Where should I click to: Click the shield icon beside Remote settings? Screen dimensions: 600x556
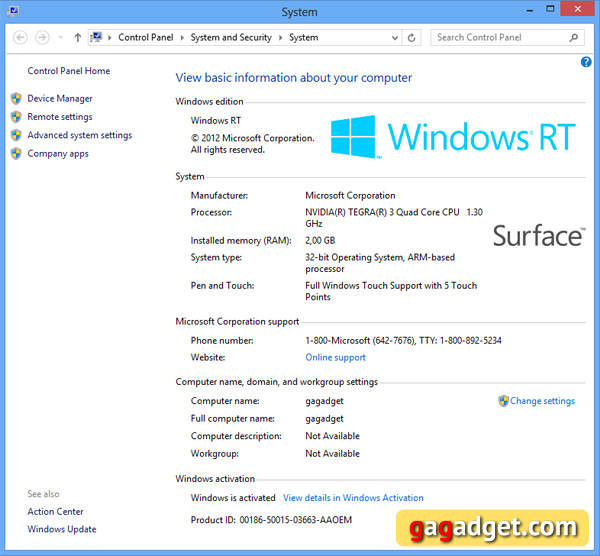pos(16,117)
